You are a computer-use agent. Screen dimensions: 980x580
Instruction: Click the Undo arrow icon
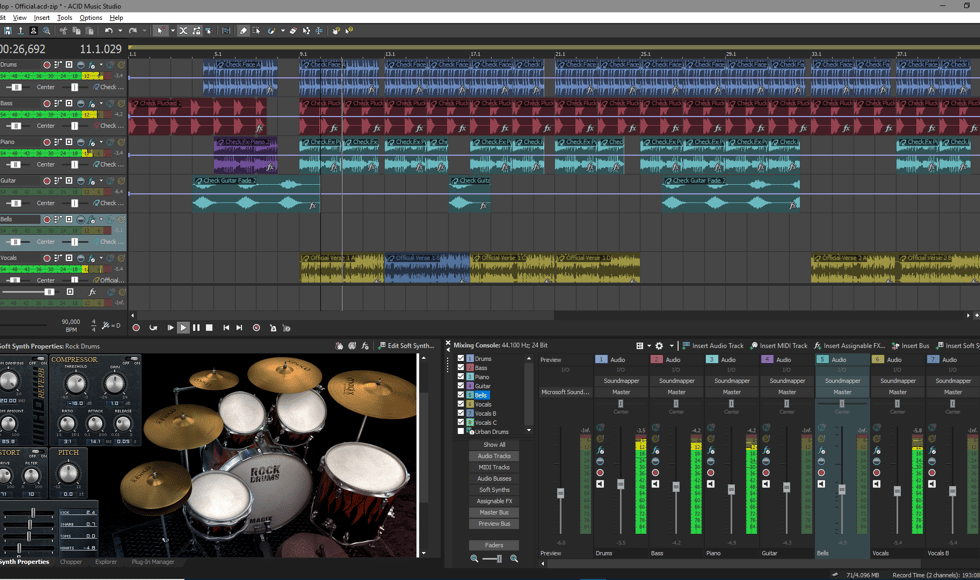[x=109, y=30]
